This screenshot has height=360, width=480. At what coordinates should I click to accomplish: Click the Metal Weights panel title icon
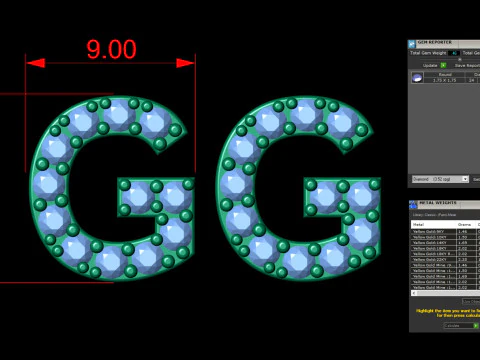point(413,204)
